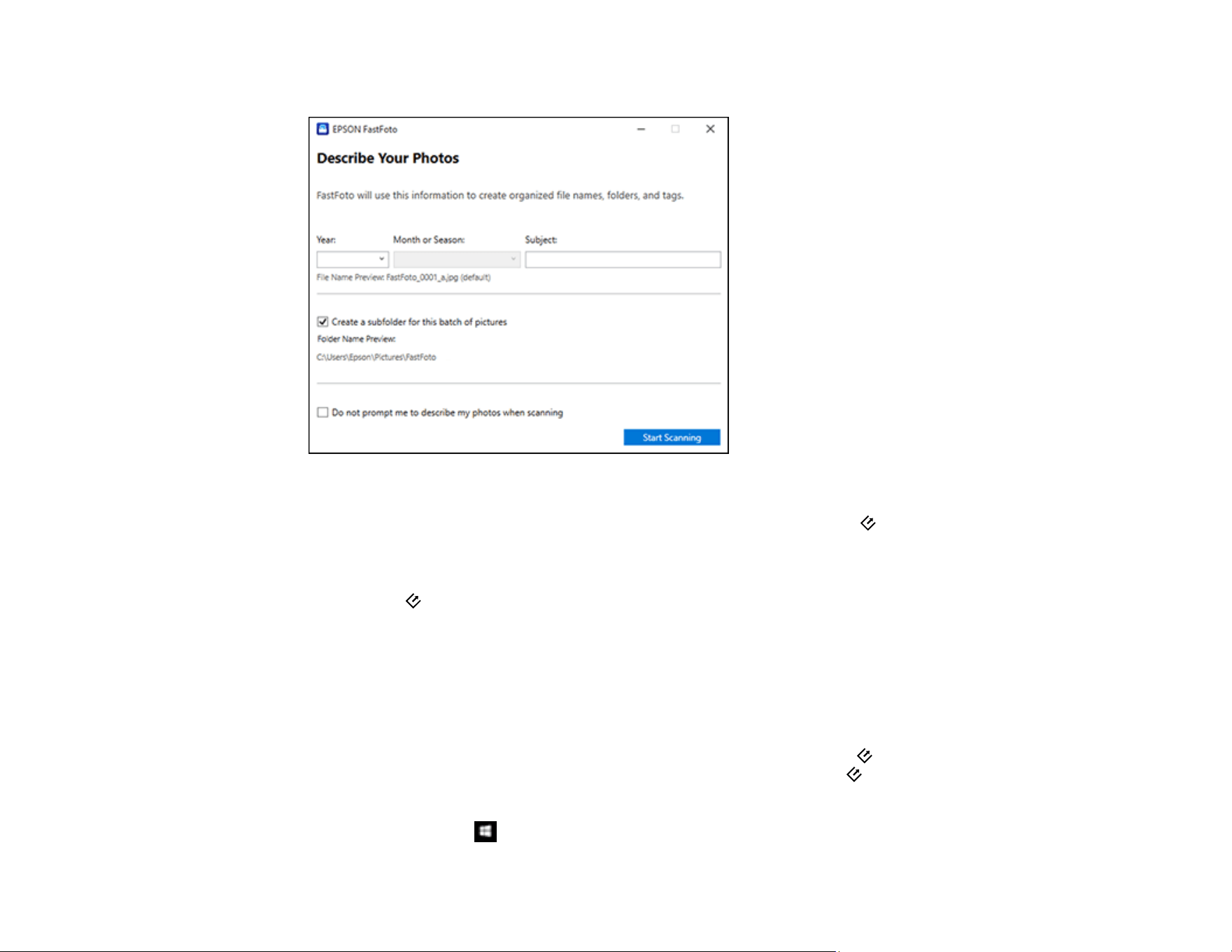The image size is (1232, 952).
Task: Uncheck Create a subfolder for this batch
Action: point(323,322)
